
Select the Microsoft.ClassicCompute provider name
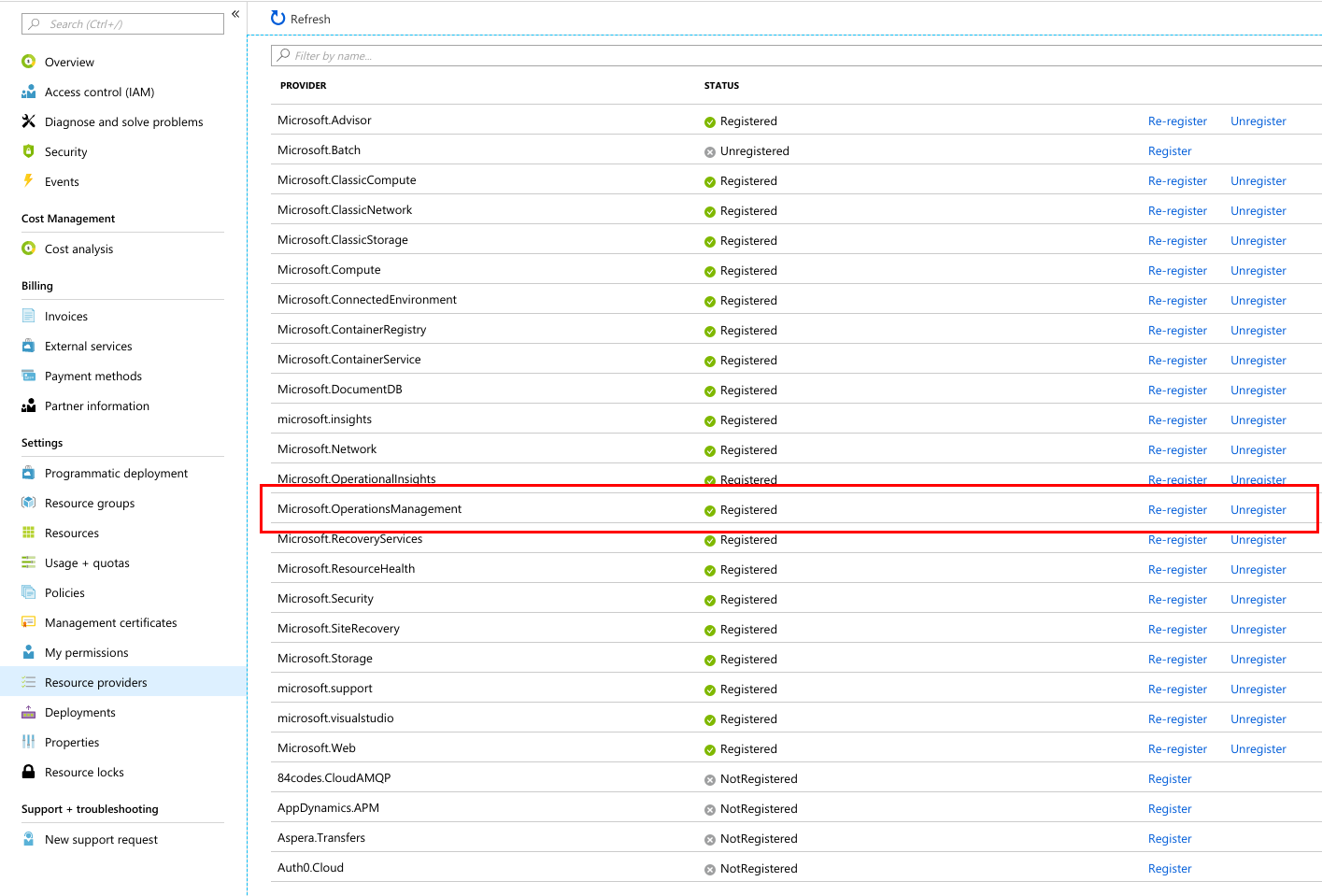[x=347, y=180]
